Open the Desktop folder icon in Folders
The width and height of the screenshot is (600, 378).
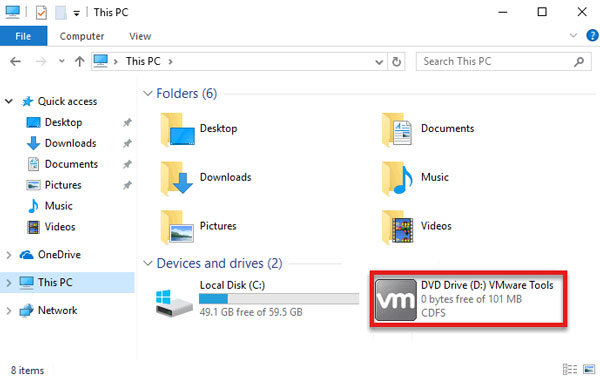tap(178, 130)
